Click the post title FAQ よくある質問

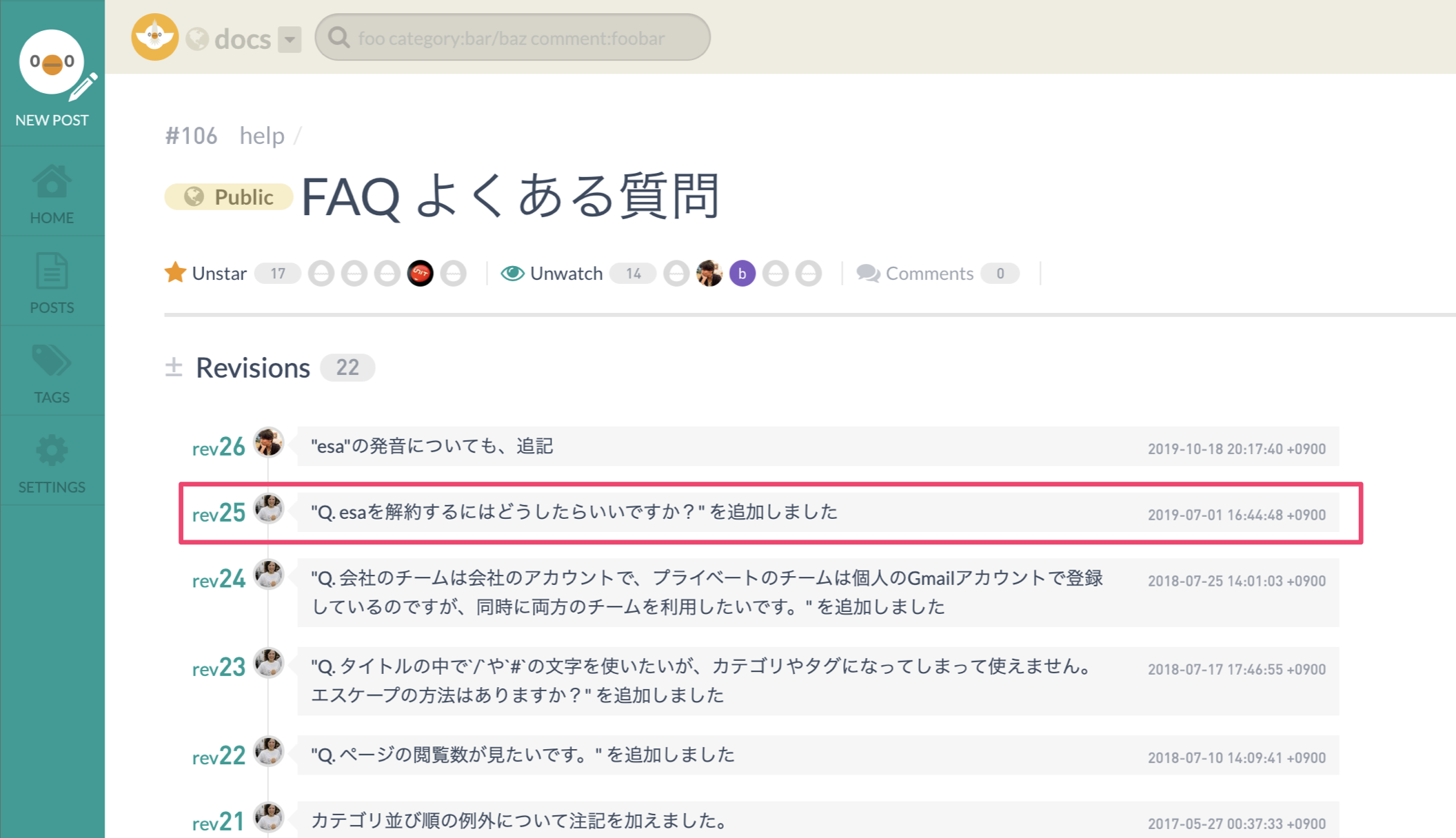[x=511, y=197]
